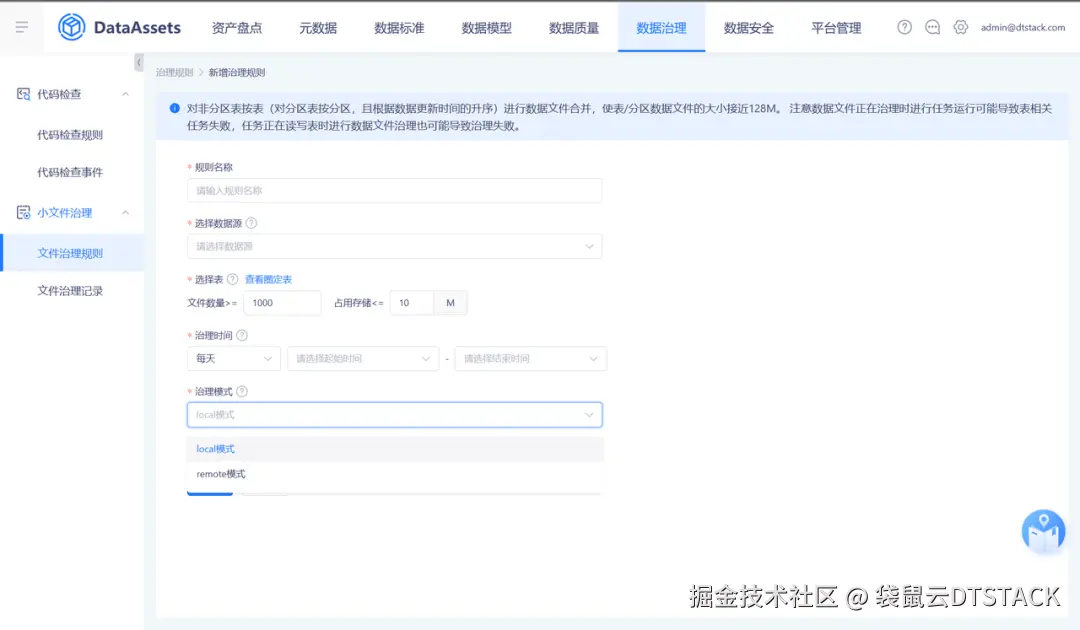Click the DataAssets cube logo
This screenshot has height=630, width=1080.
72,28
